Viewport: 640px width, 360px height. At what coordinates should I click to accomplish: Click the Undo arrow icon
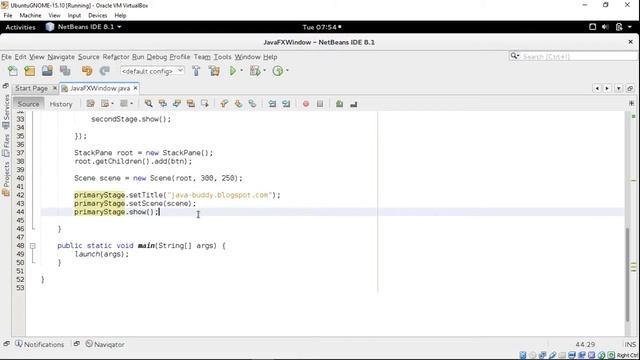(87, 71)
